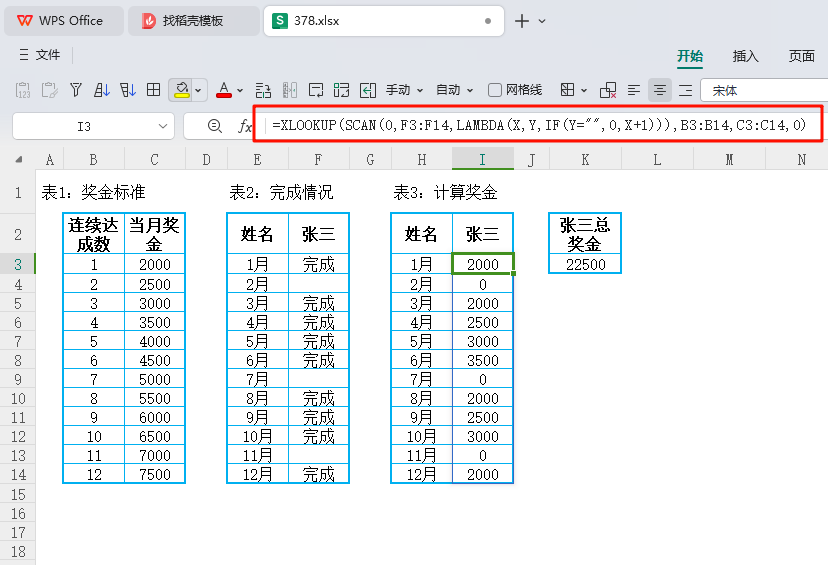Click the align right icon
The image size is (828, 565).
pyautogui.click(x=685, y=90)
